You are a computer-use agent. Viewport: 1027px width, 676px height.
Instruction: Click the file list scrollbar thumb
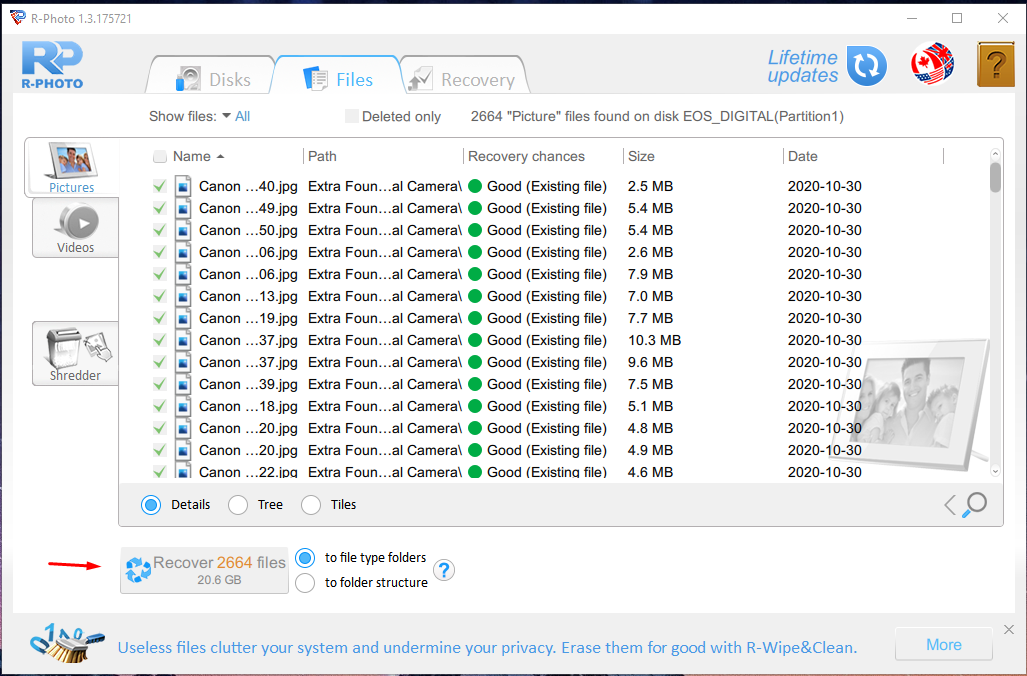995,177
